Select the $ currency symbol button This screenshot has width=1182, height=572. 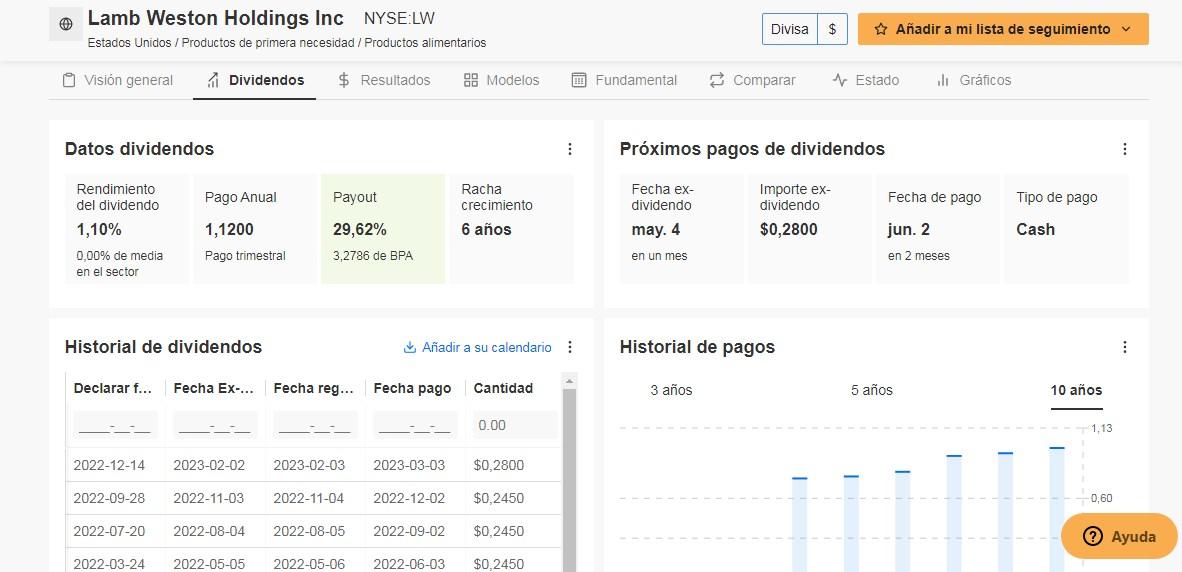[x=832, y=29]
